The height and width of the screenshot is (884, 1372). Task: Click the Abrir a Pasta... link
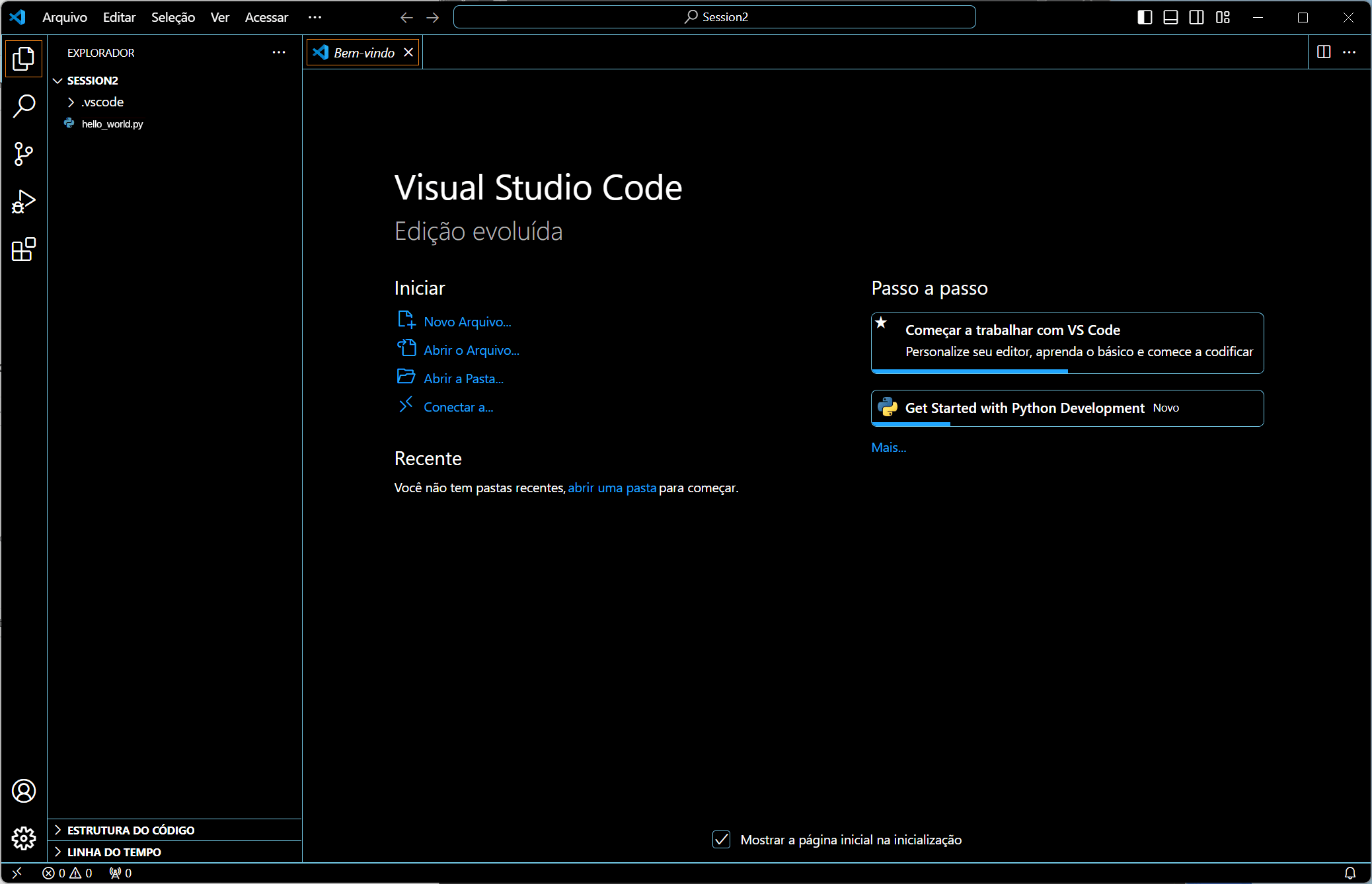tap(463, 379)
